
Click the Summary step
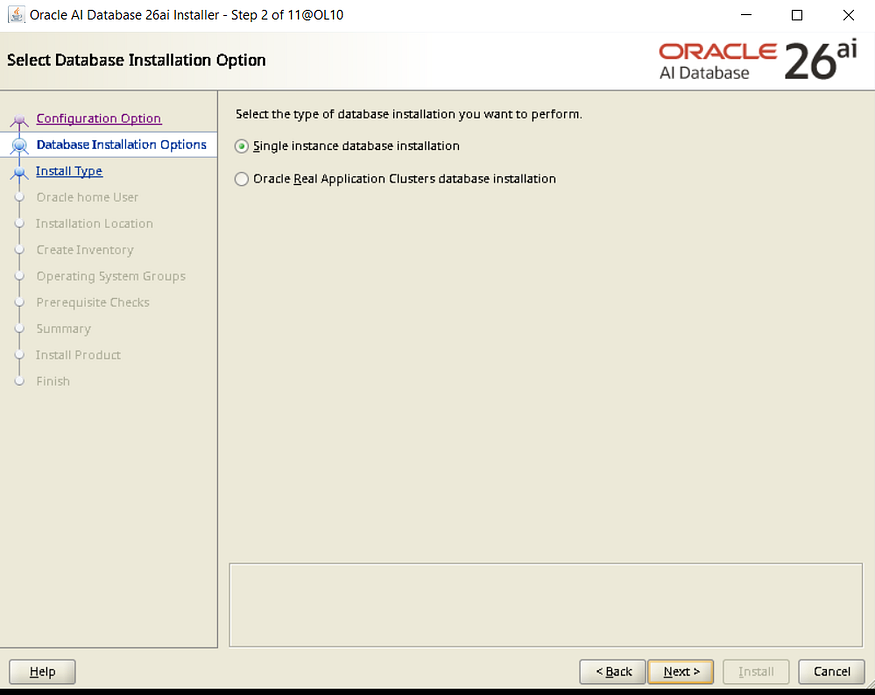pos(64,329)
